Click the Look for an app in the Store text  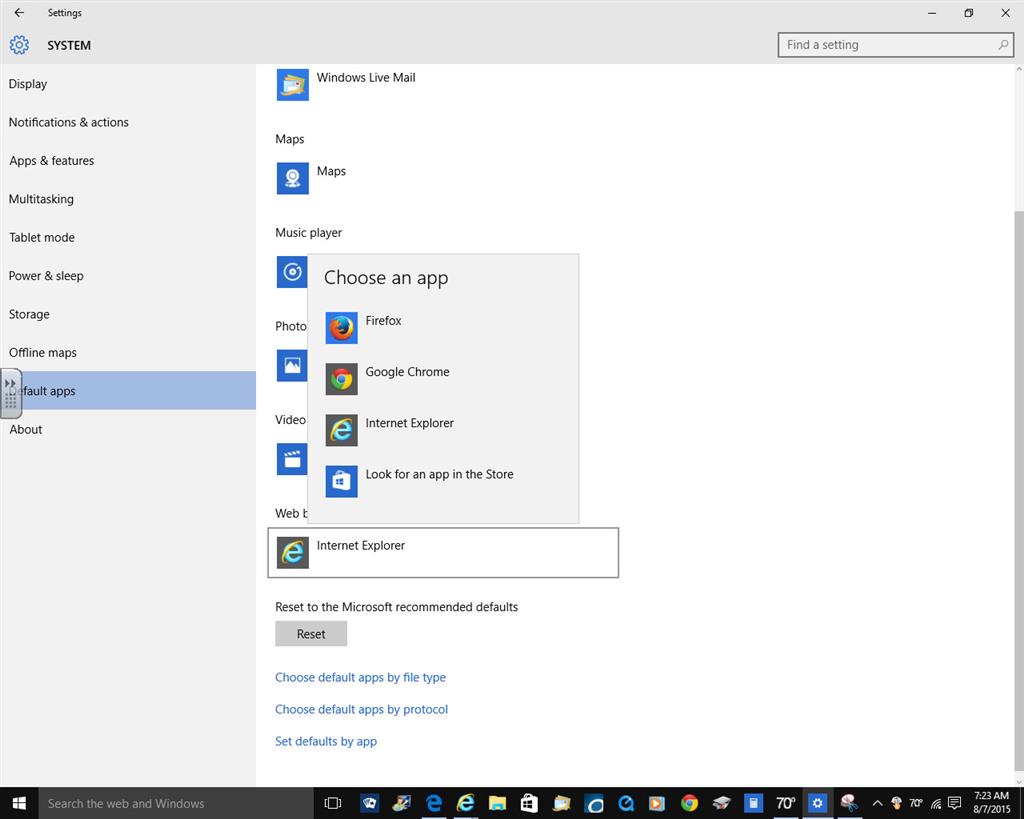coord(440,474)
